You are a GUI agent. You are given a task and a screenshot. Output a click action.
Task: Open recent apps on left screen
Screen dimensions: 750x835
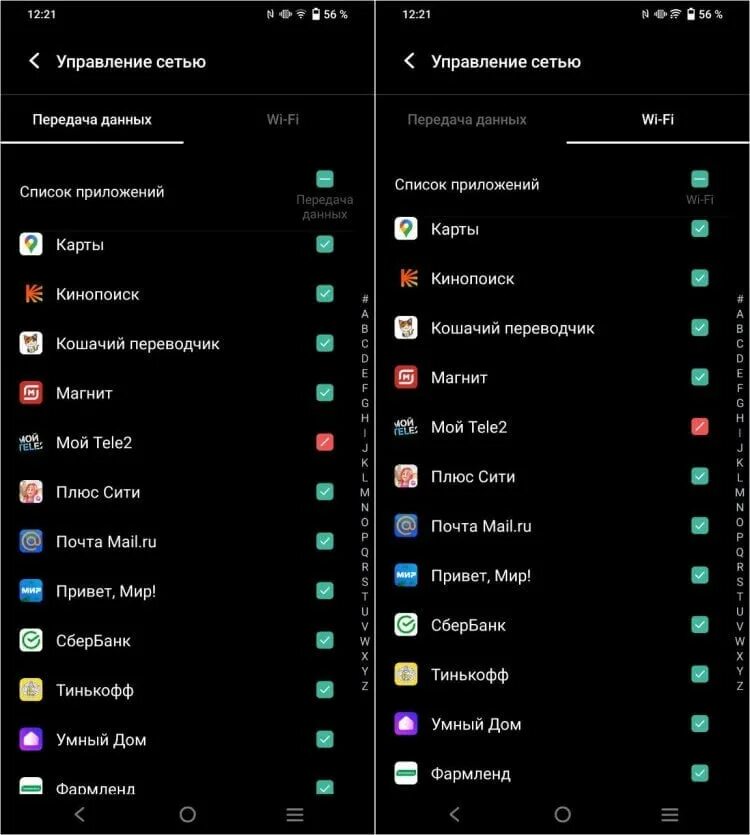coord(295,814)
